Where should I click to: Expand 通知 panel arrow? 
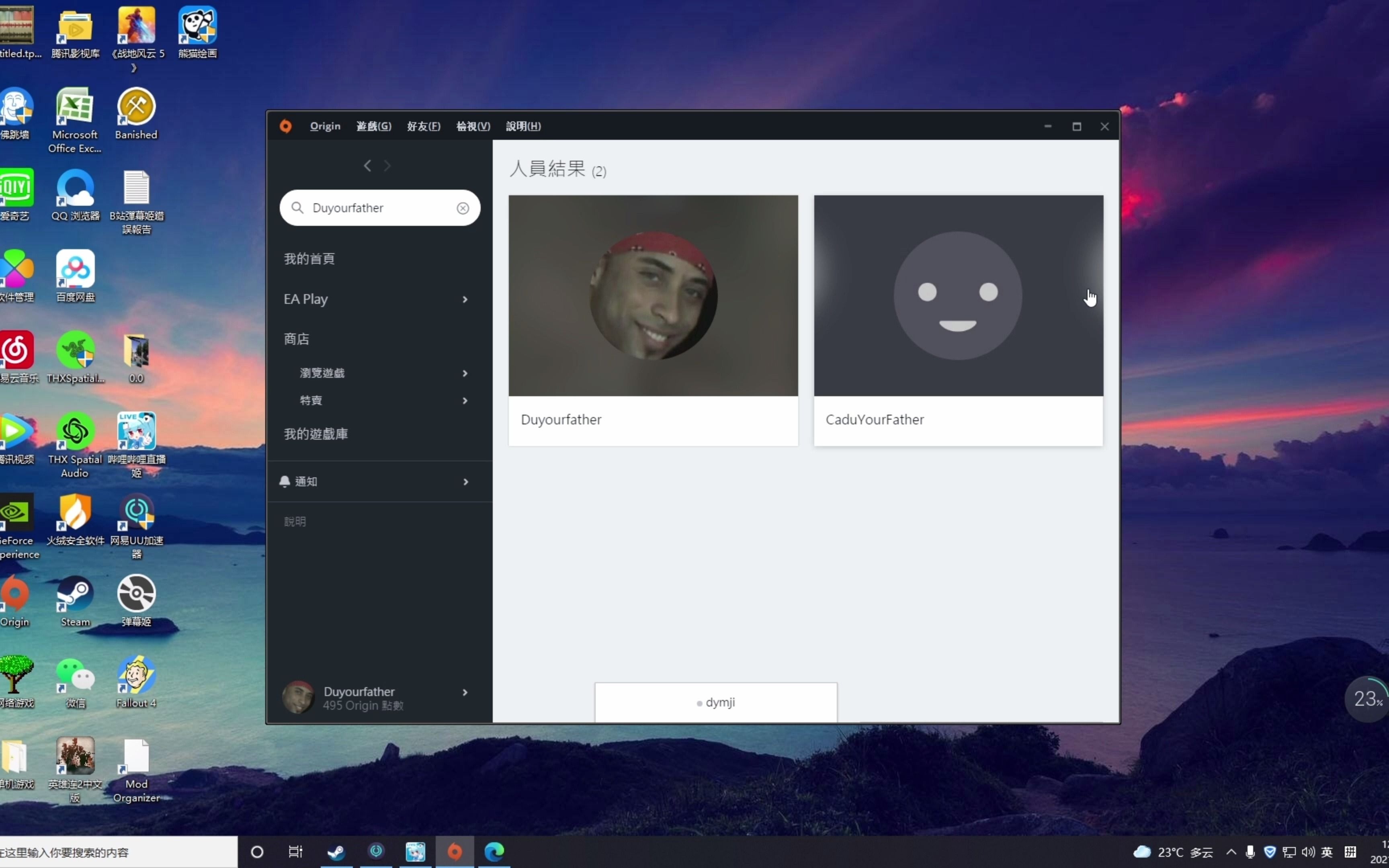coord(465,482)
